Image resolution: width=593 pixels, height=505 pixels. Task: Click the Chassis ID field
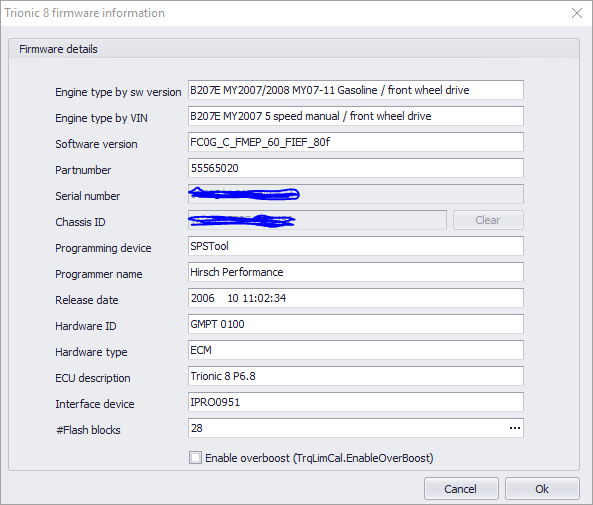click(317, 220)
